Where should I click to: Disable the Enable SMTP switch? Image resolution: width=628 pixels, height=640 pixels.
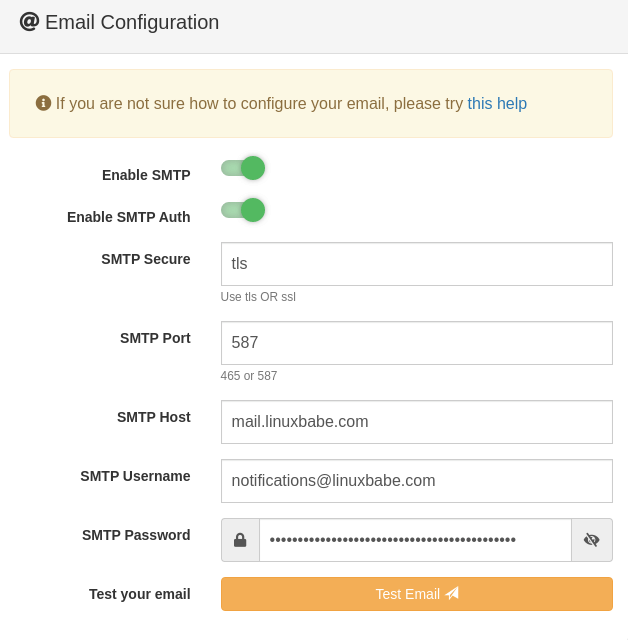pos(243,168)
